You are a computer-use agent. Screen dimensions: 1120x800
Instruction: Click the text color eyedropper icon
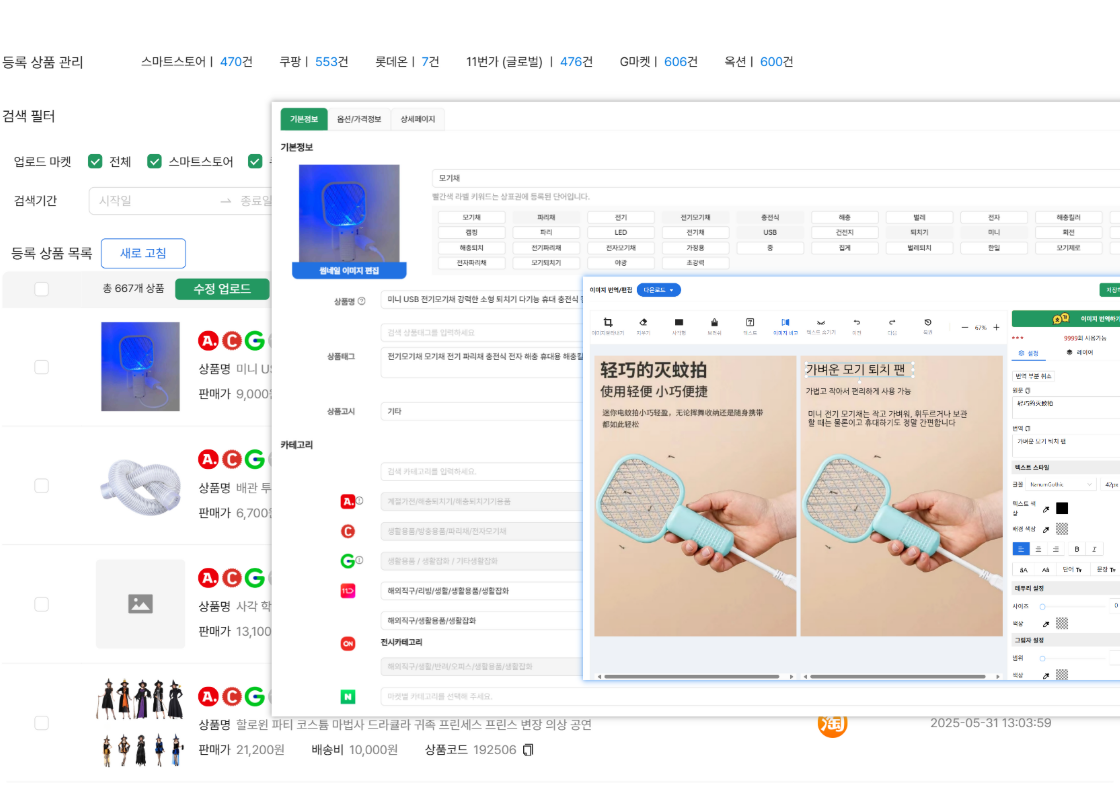click(x=1046, y=508)
